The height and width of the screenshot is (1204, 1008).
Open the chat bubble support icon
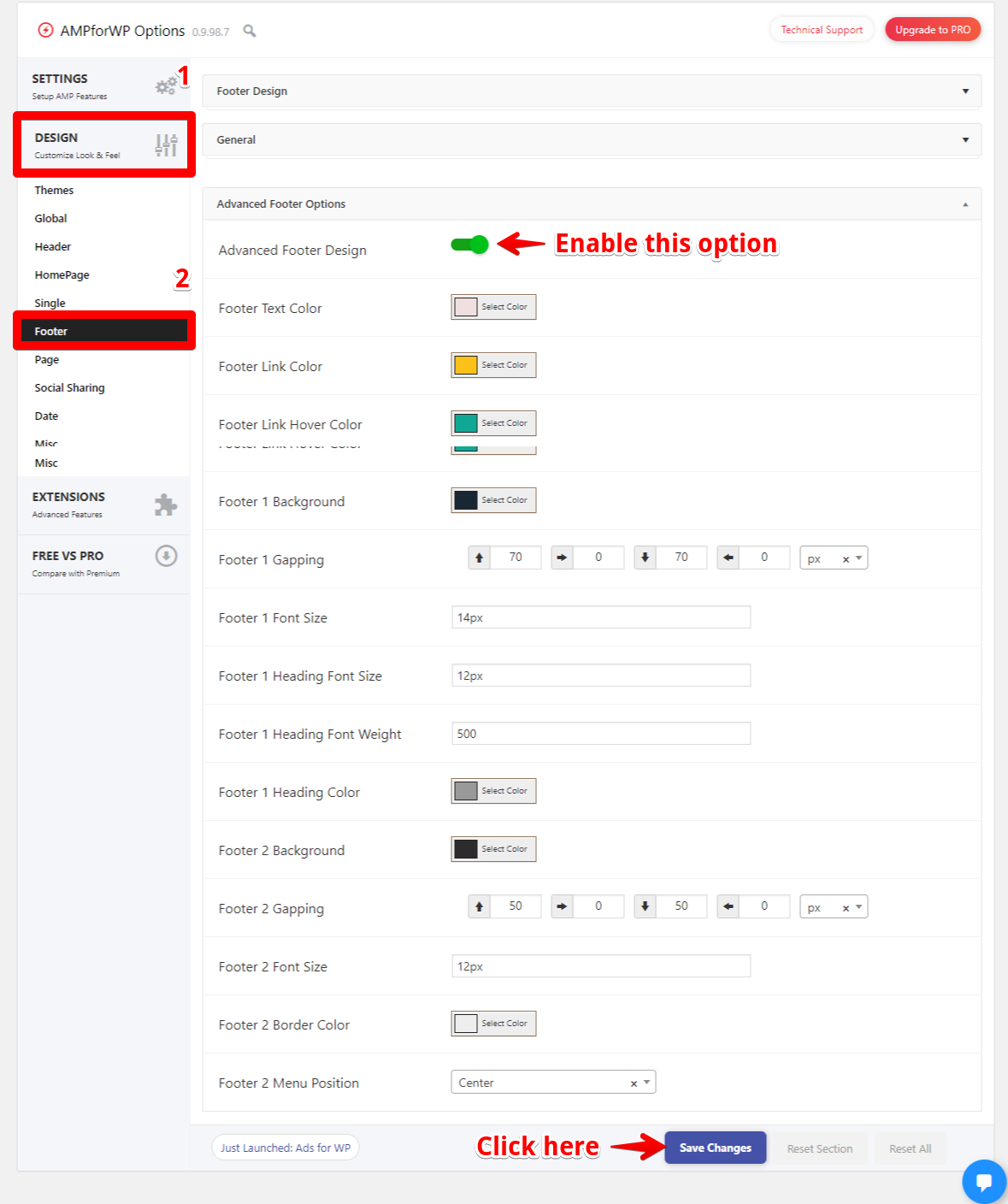pos(984,1182)
